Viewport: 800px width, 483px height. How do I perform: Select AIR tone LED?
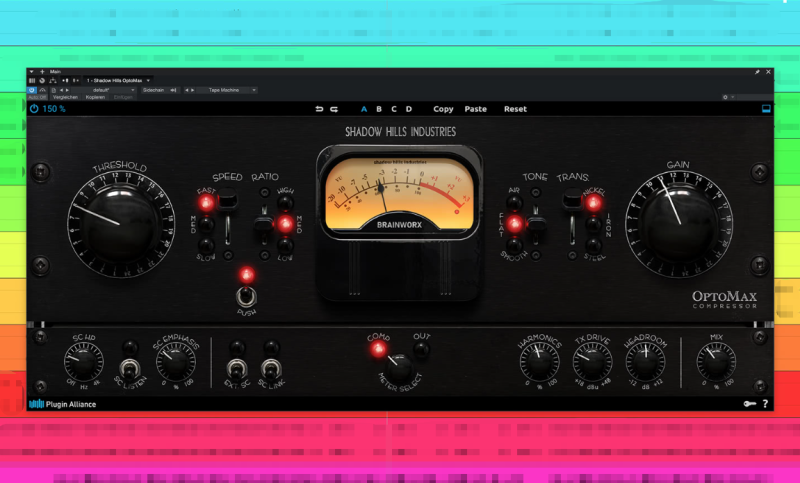coord(514,203)
